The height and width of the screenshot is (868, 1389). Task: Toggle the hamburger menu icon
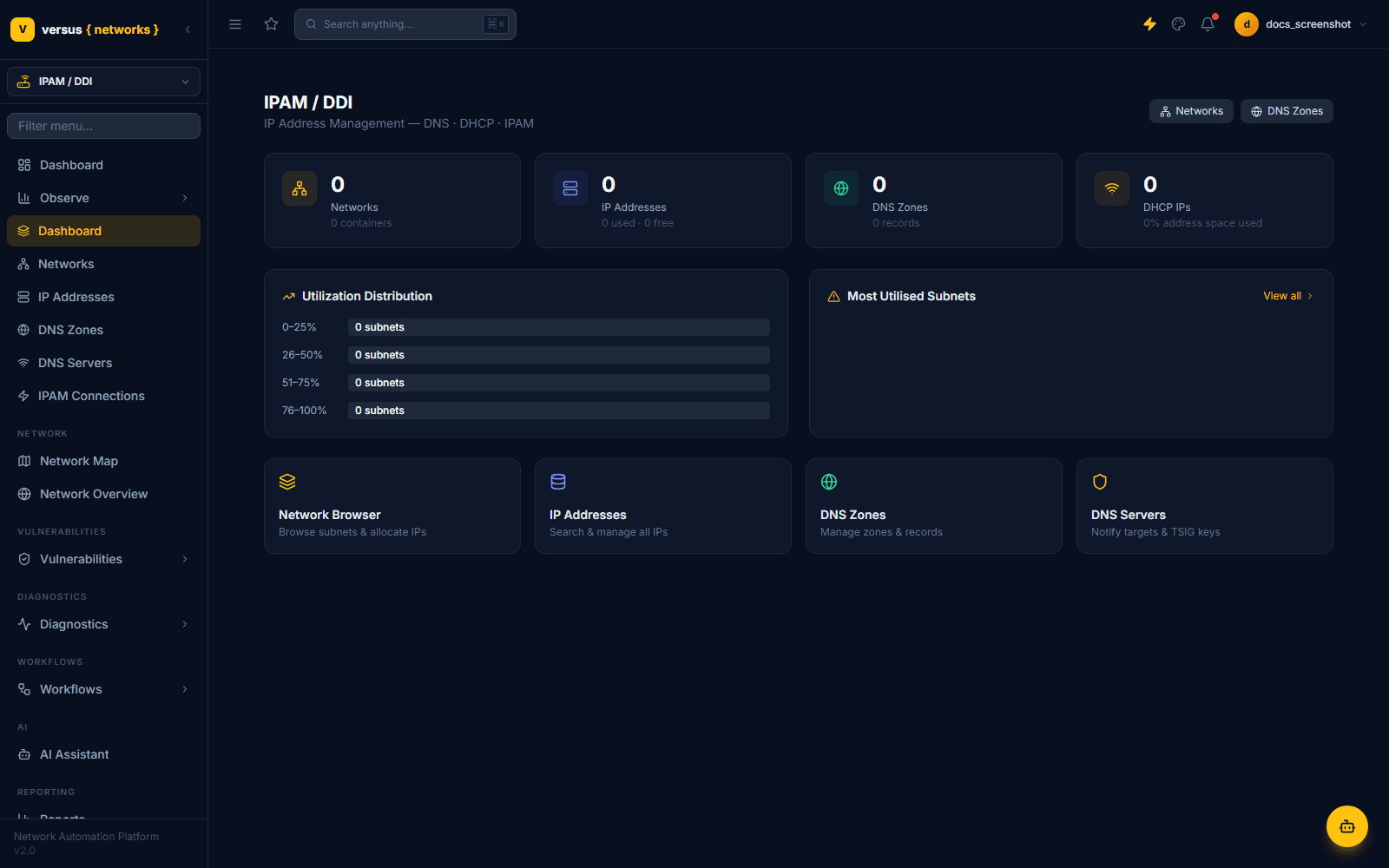point(235,24)
